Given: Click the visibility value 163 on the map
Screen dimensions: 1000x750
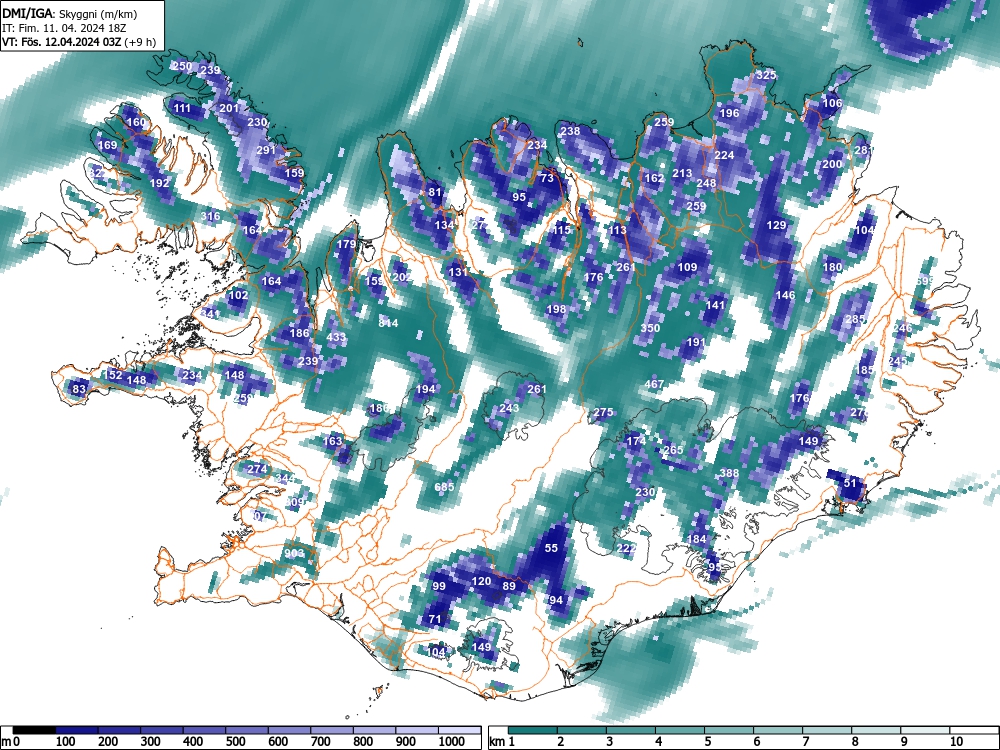Looking at the screenshot, I should tap(332, 441).
